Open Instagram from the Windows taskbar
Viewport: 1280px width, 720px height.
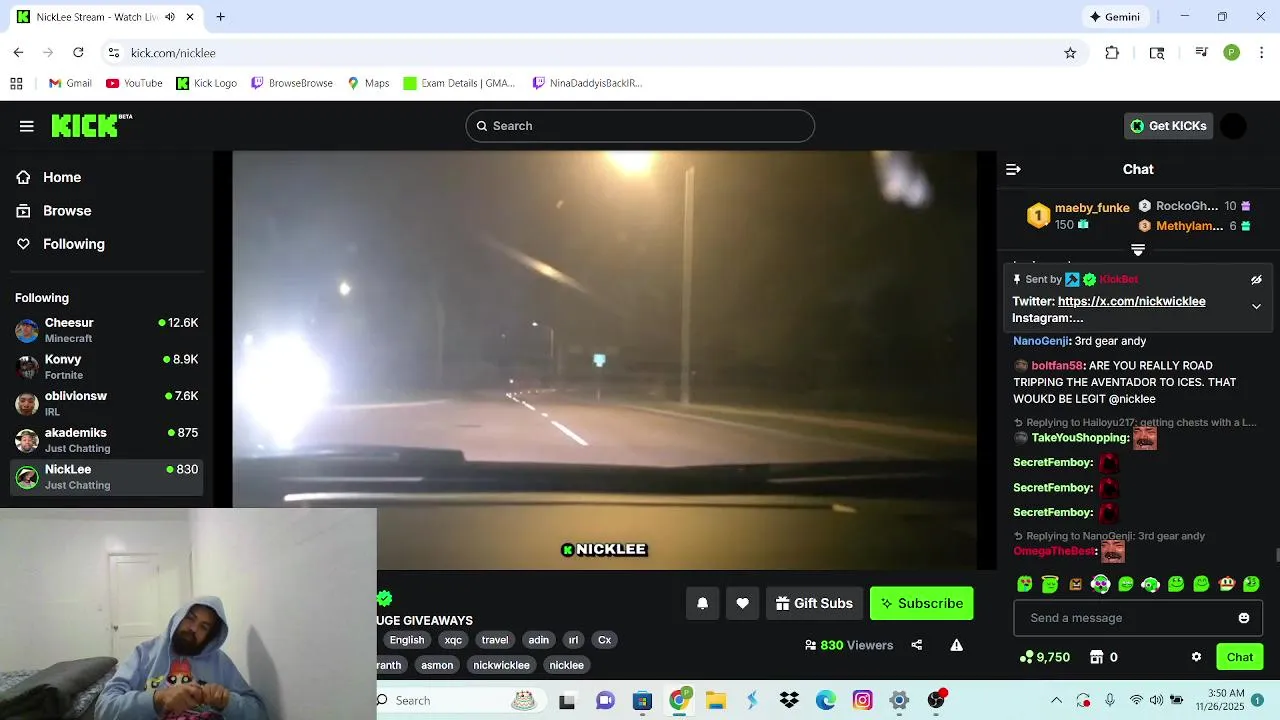[862, 700]
